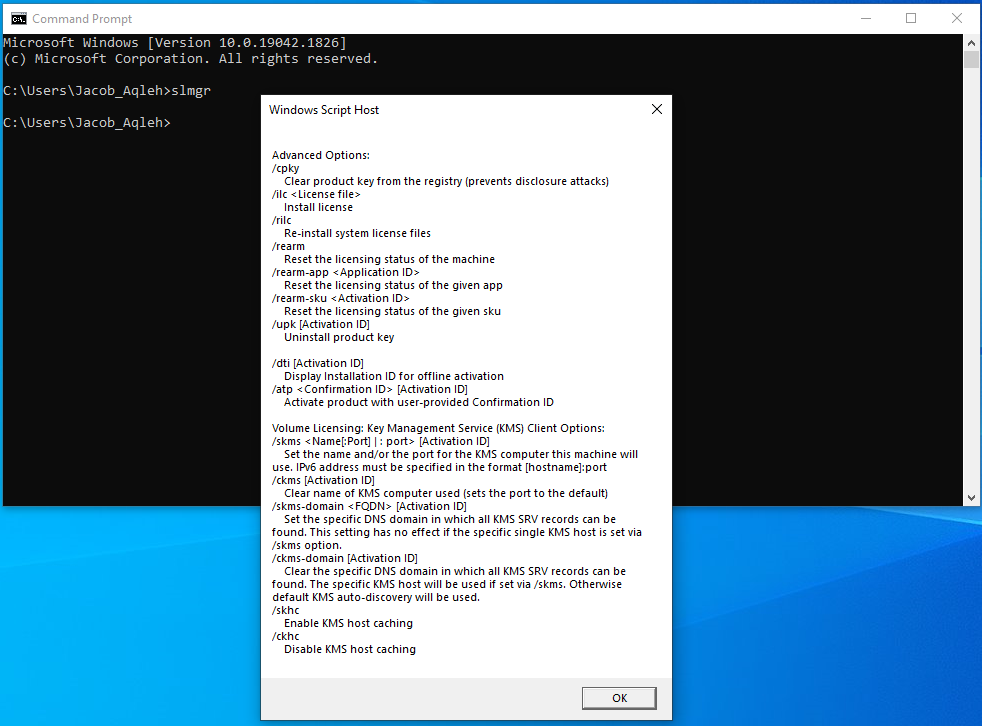Click the "/skms <Name[:Port]" option line
The width and height of the screenshot is (982, 726).
[381, 442]
